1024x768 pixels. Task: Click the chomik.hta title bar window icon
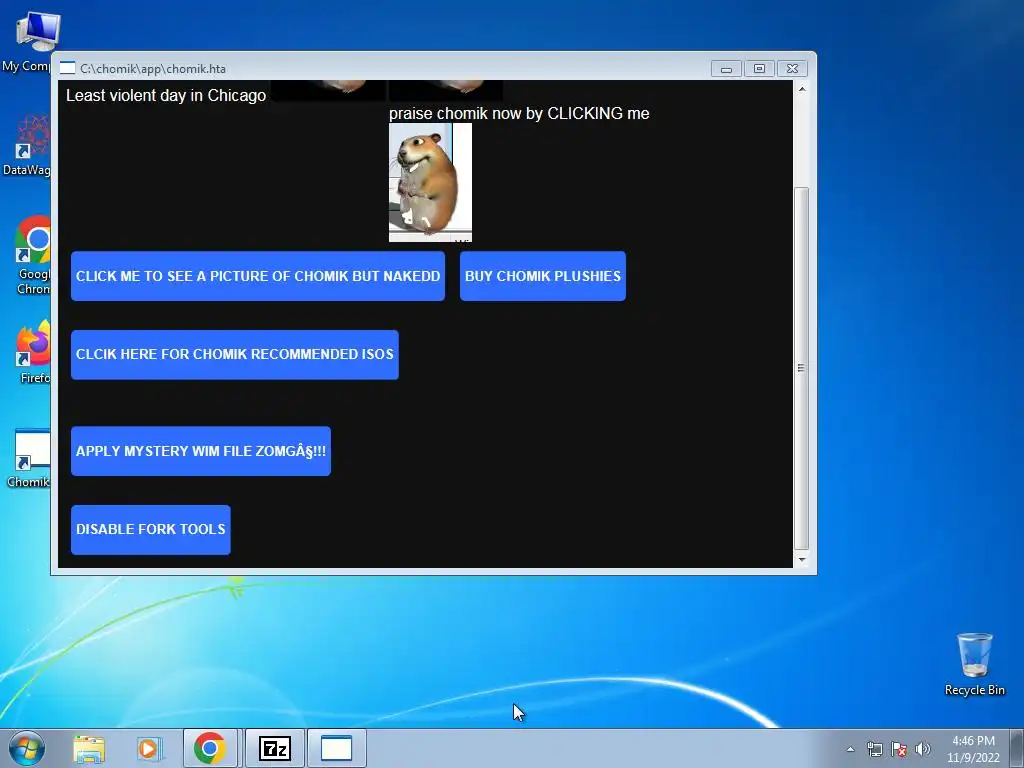[67, 69]
